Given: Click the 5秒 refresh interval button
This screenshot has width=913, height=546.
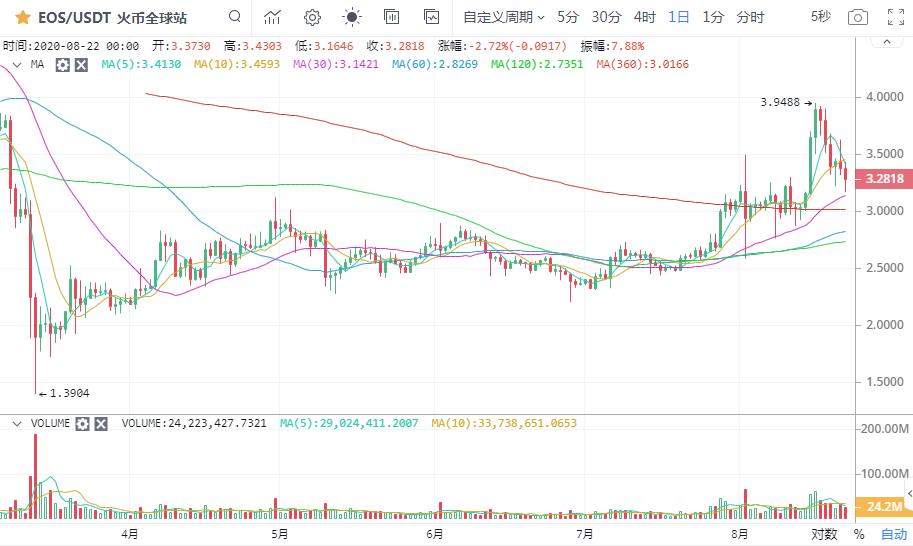Looking at the screenshot, I should (x=820, y=17).
